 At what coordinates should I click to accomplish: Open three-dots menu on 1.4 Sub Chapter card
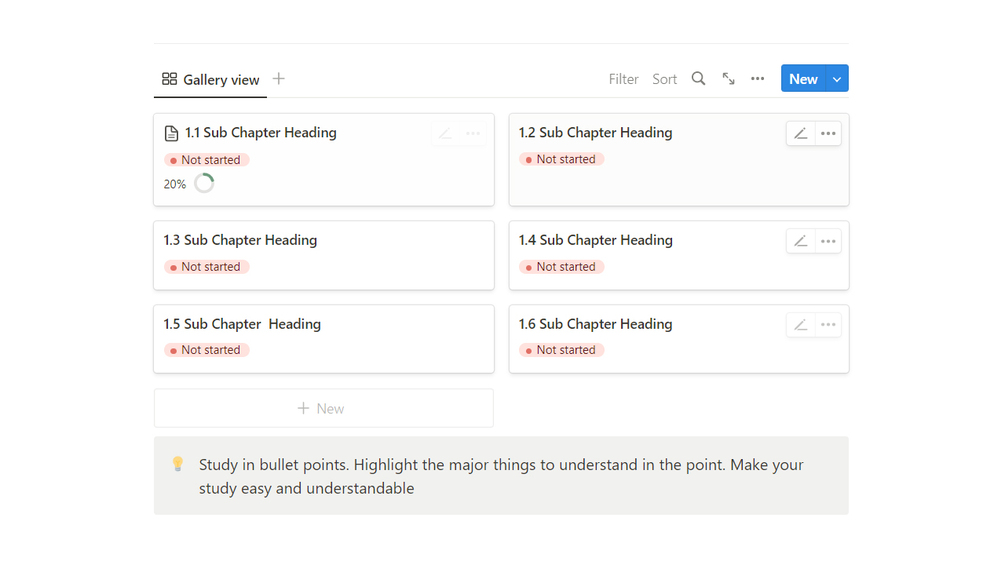pos(828,241)
